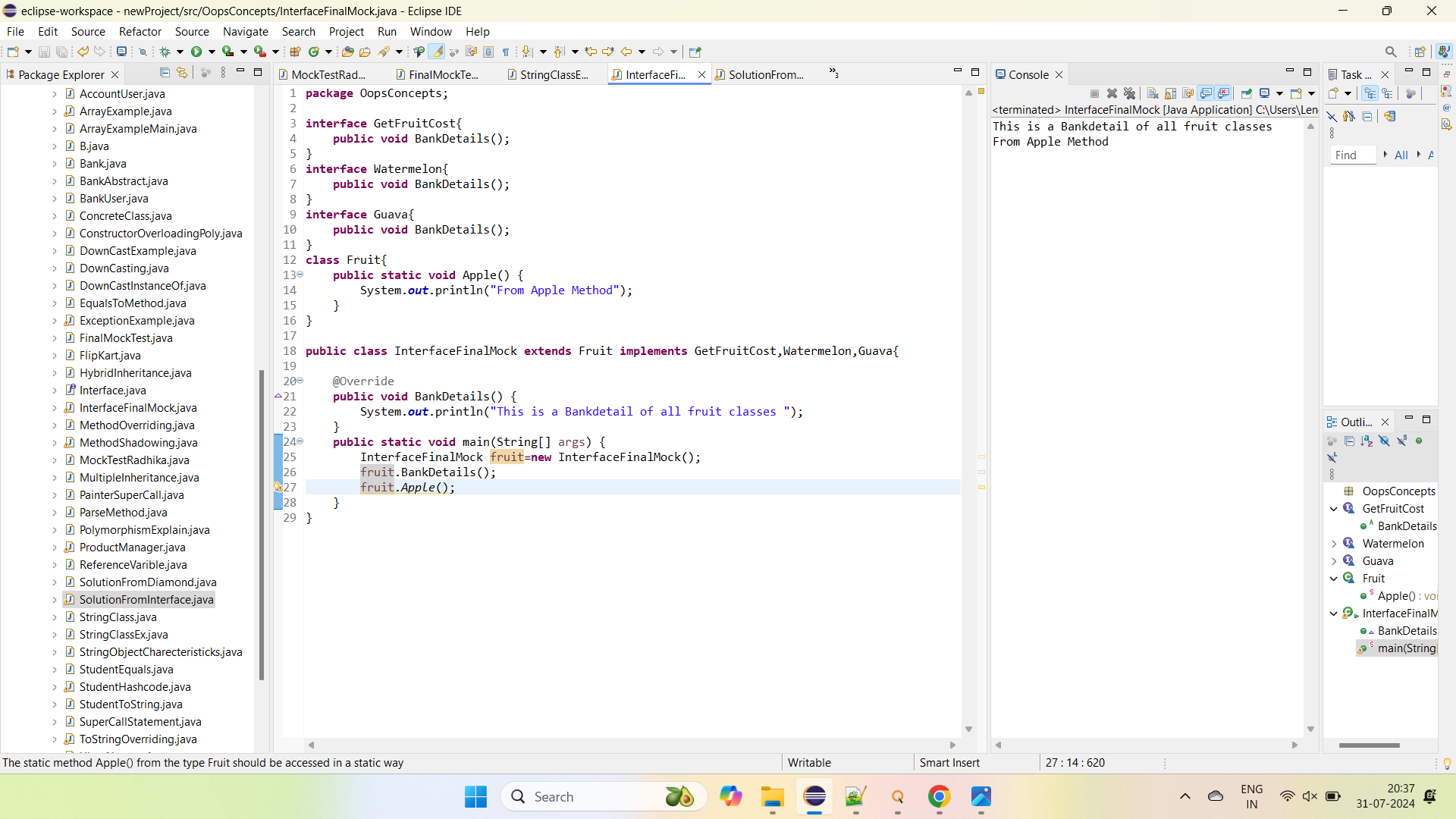This screenshot has height=819, width=1456.
Task: Click the green Run button in toolbar
Action: coord(196,52)
